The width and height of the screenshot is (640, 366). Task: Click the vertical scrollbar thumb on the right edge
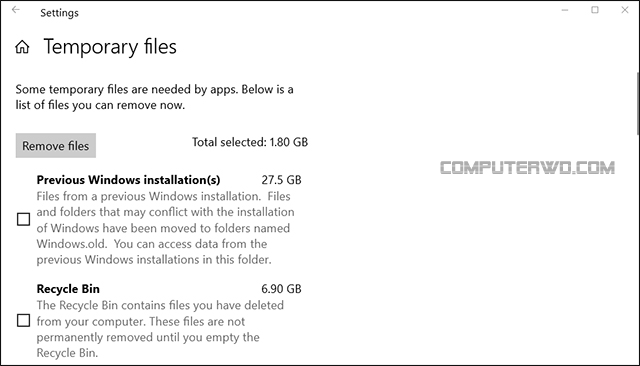638,104
